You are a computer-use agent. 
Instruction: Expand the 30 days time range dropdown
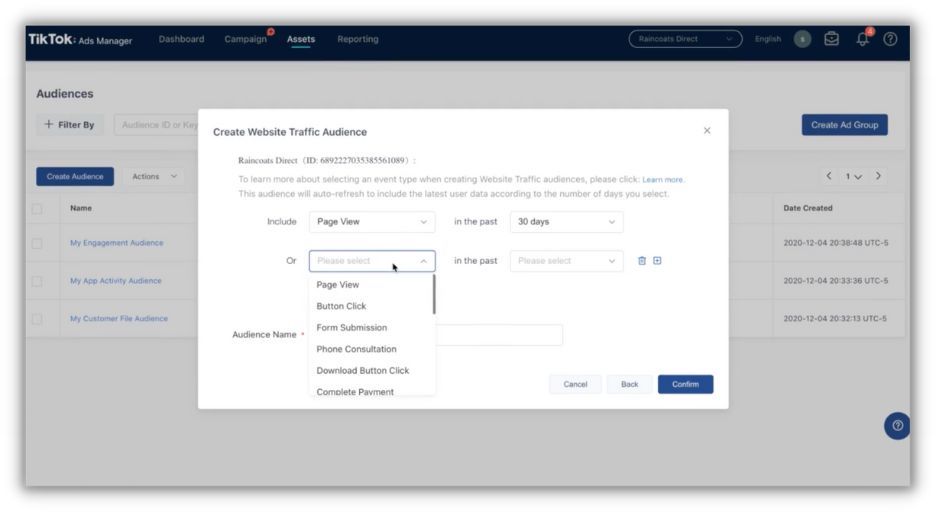566,222
